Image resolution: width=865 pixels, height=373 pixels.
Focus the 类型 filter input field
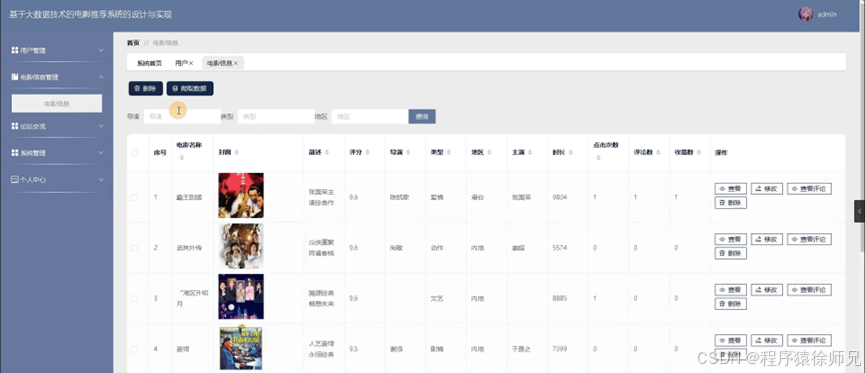276,116
